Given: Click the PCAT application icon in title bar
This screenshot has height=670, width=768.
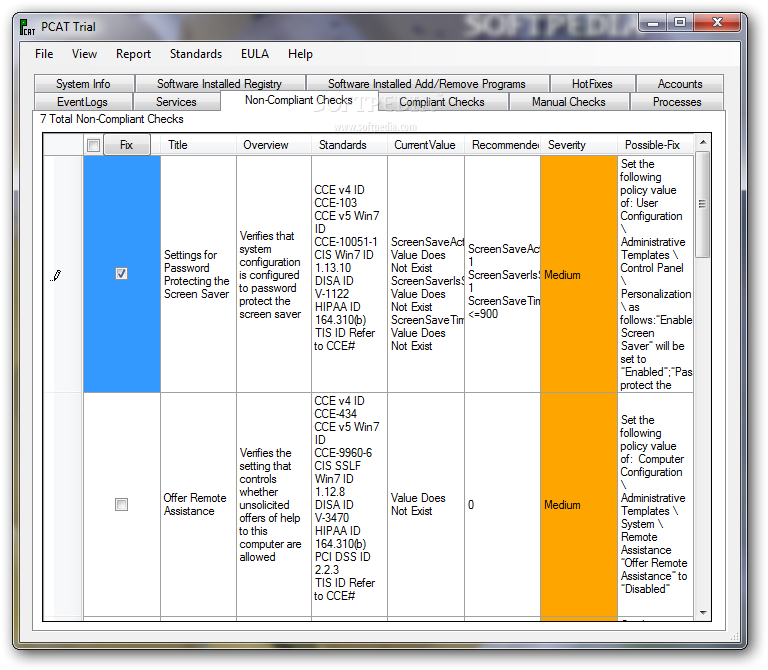Looking at the screenshot, I should point(27,27).
